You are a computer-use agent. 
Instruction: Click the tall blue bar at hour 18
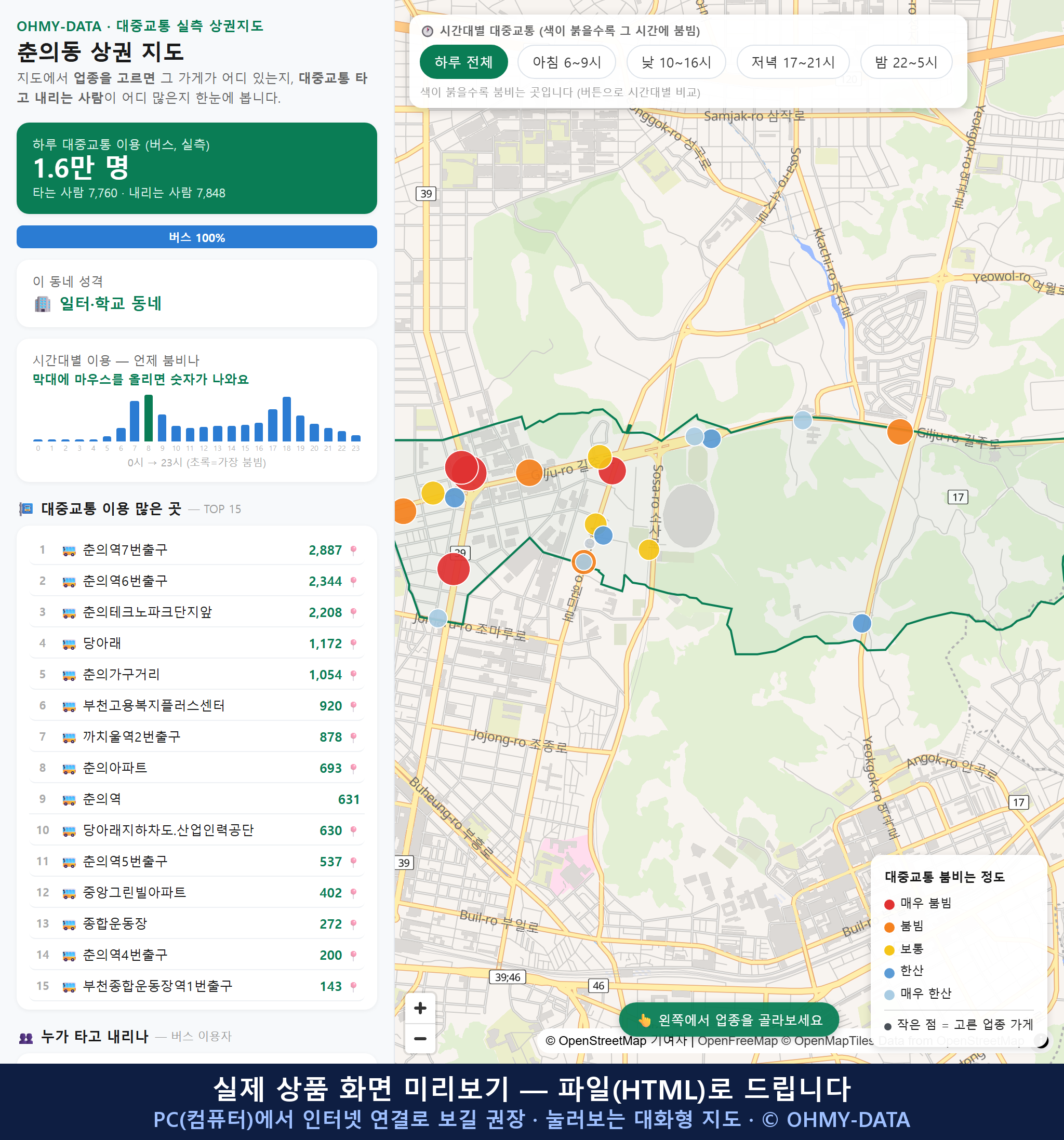coord(287,419)
